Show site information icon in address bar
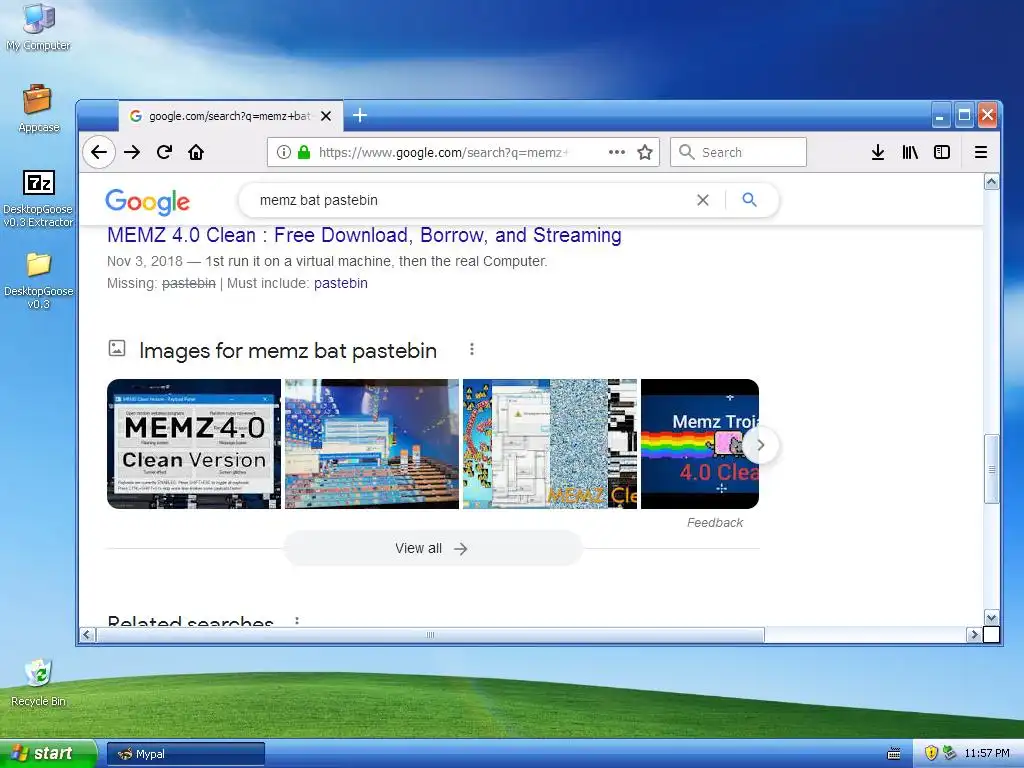The image size is (1024, 768). coord(283,152)
